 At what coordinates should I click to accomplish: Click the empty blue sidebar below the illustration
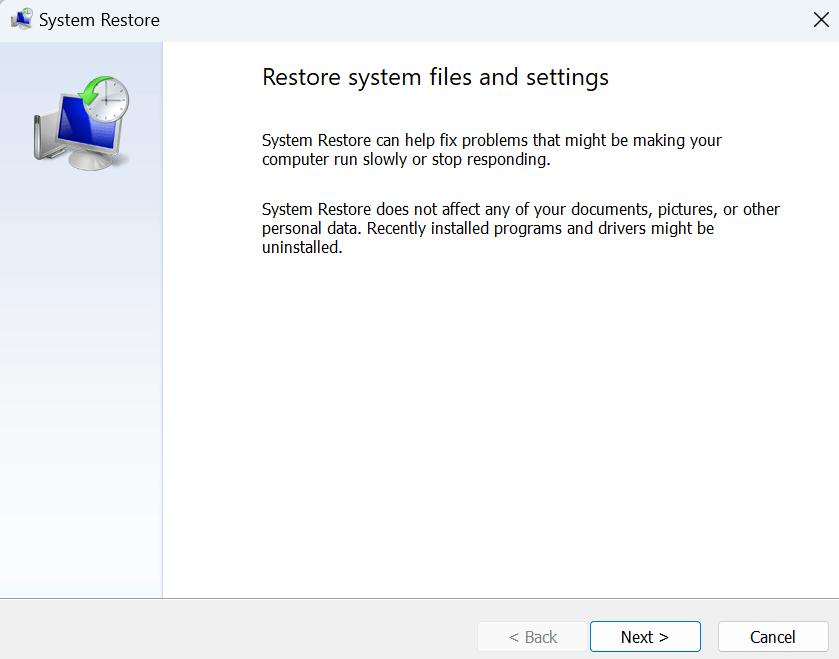81,400
